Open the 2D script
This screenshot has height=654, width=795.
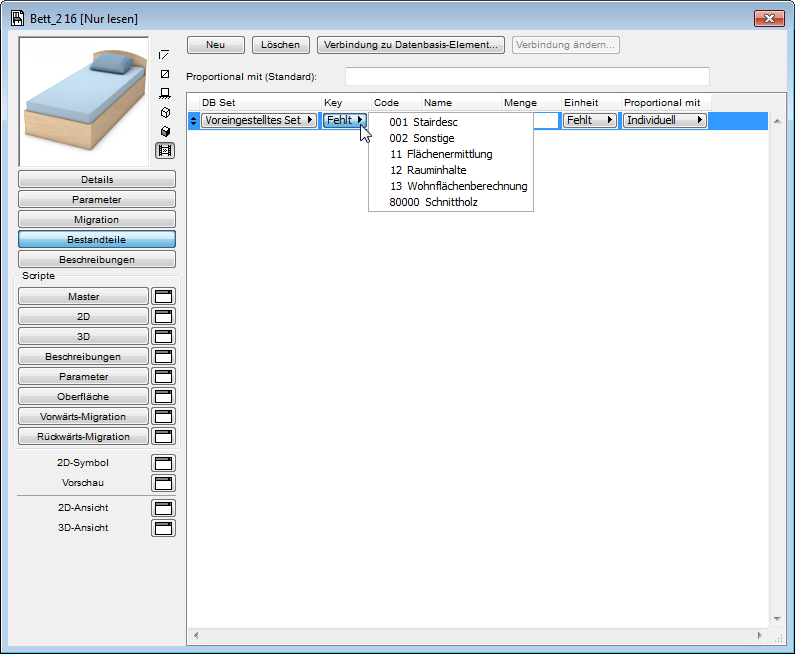pyautogui.click(x=84, y=316)
